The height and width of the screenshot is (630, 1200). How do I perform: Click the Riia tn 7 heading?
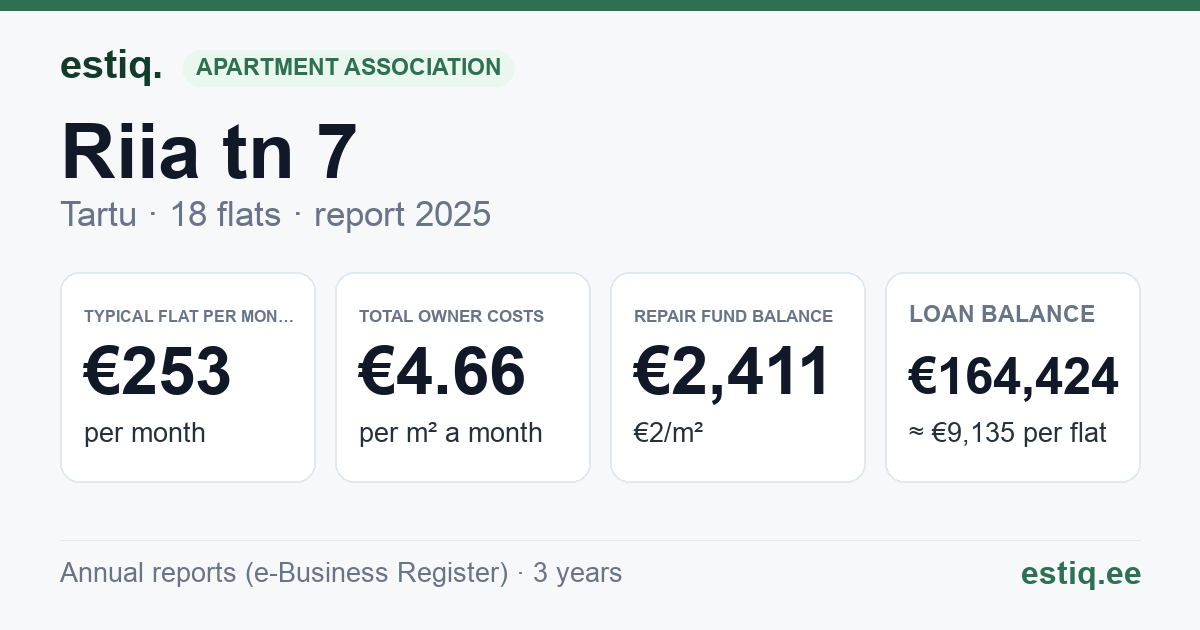pyautogui.click(x=209, y=152)
